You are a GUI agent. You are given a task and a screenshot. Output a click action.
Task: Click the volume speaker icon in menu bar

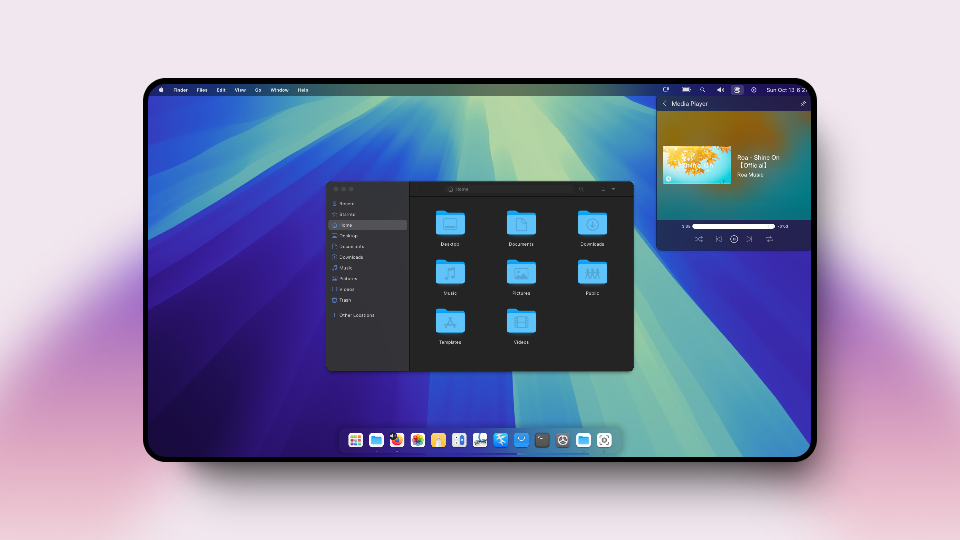click(x=721, y=90)
